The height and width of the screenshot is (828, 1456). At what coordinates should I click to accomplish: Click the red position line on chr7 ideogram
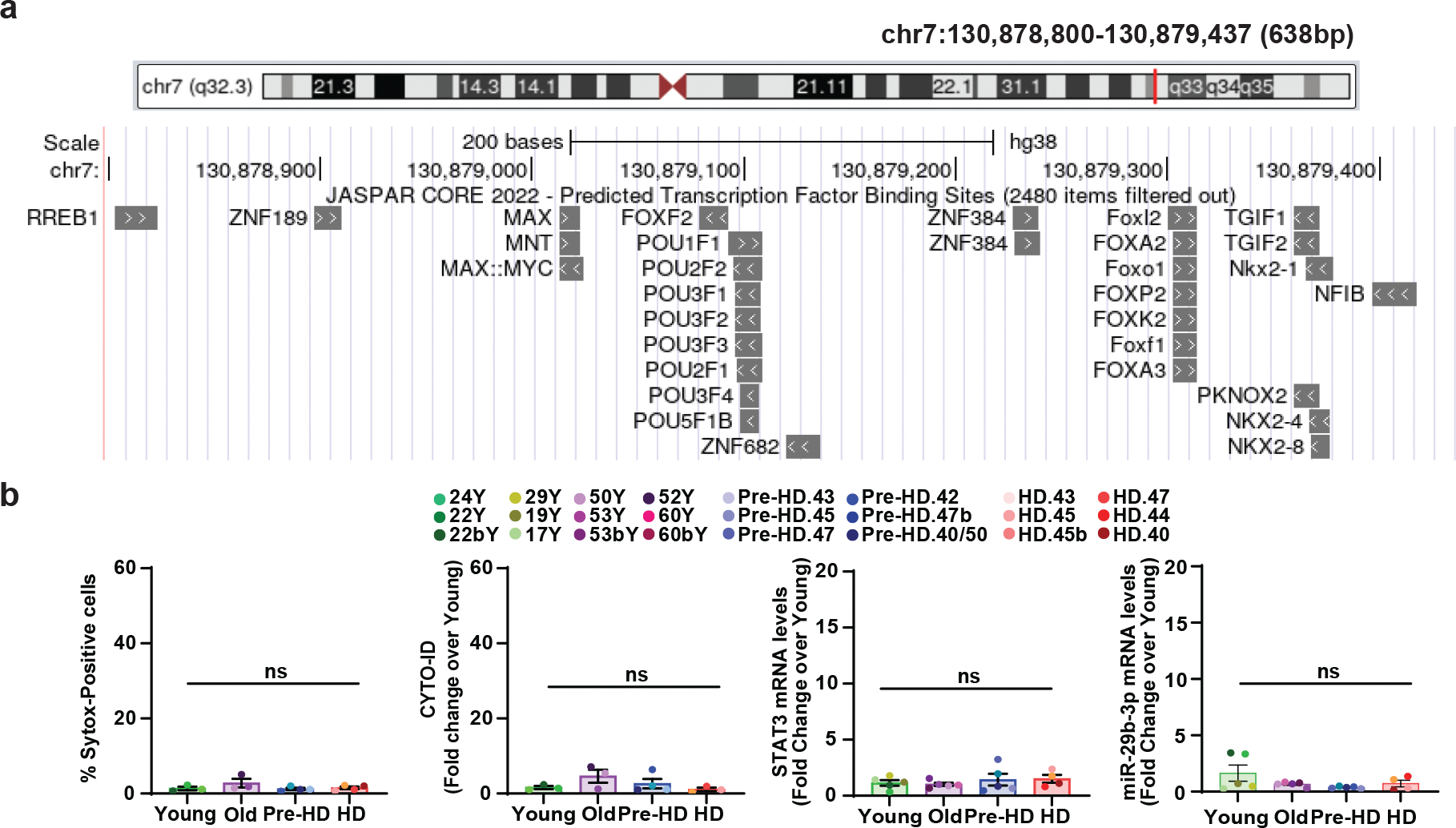click(x=1155, y=86)
